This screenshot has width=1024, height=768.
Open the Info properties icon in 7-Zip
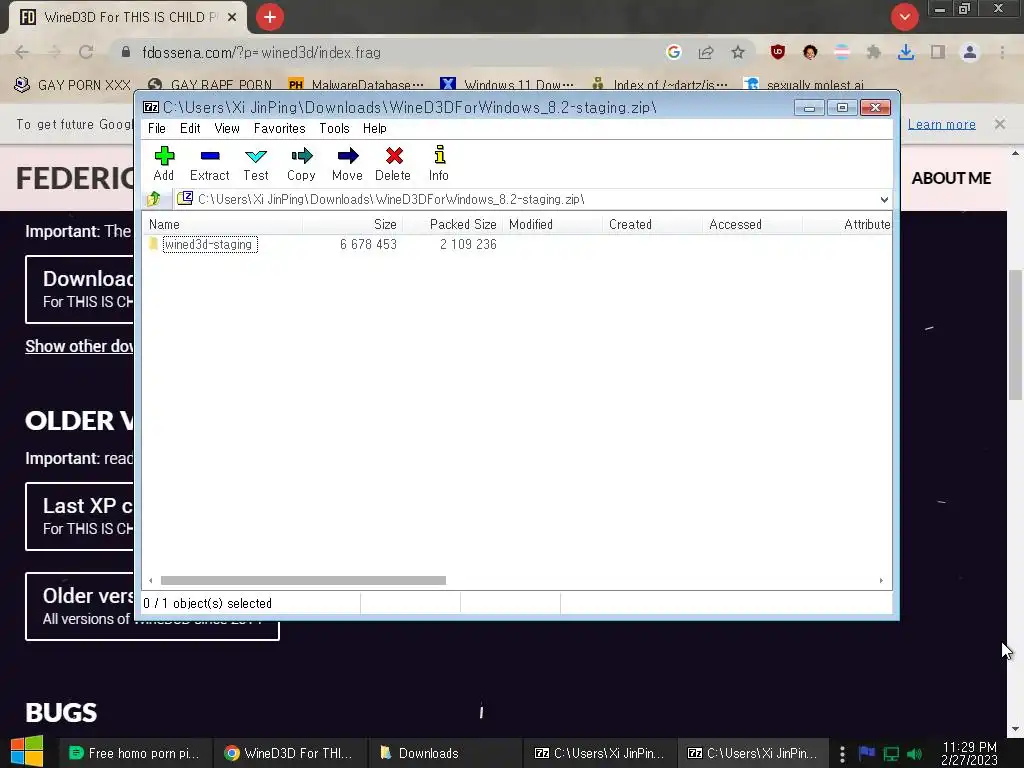click(439, 155)
